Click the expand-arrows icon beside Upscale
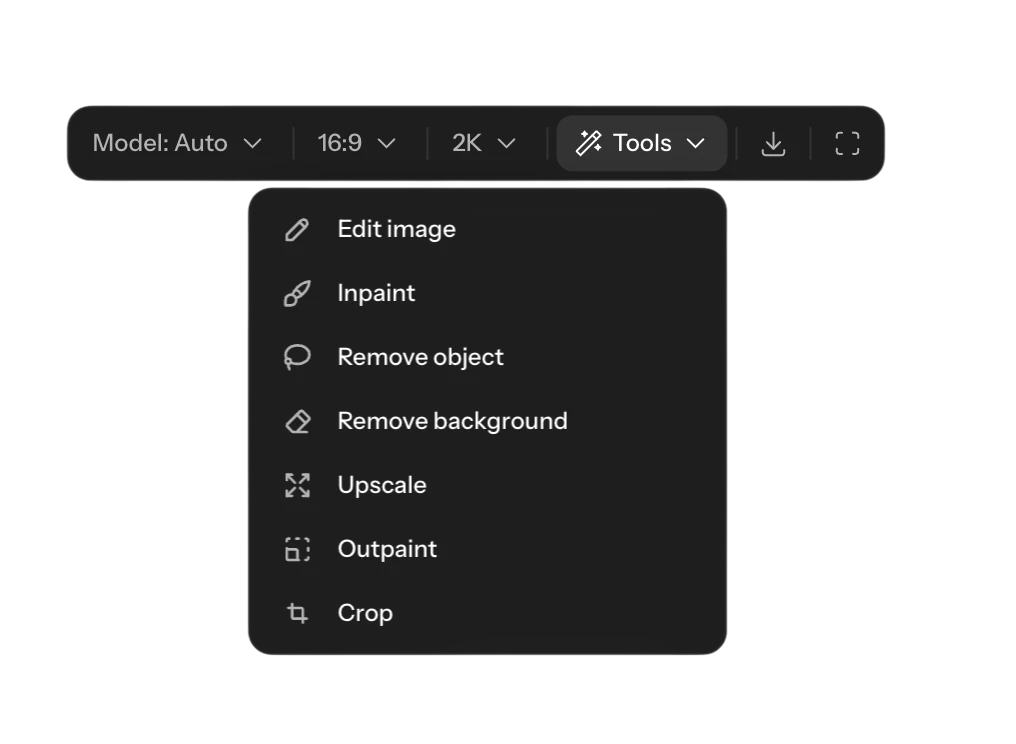Viewport: 1016px width, 744px height. 297,485
